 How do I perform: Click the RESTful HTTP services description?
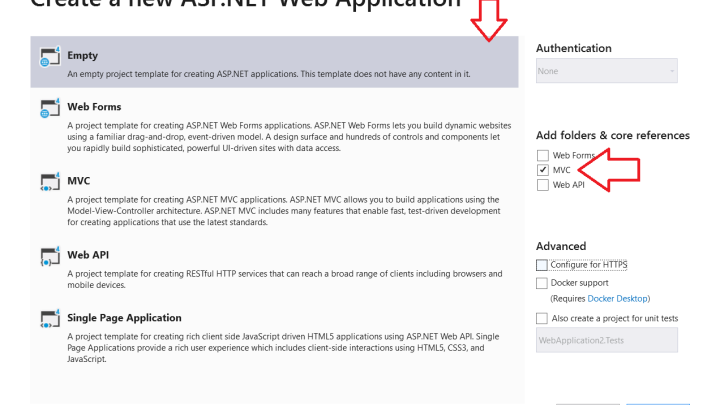[x=285, y=279]
